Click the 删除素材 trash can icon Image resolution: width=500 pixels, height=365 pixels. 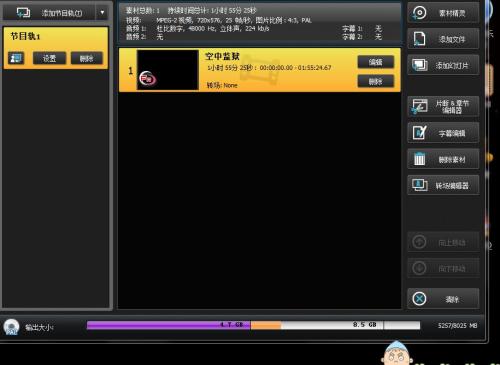(419, 159)
